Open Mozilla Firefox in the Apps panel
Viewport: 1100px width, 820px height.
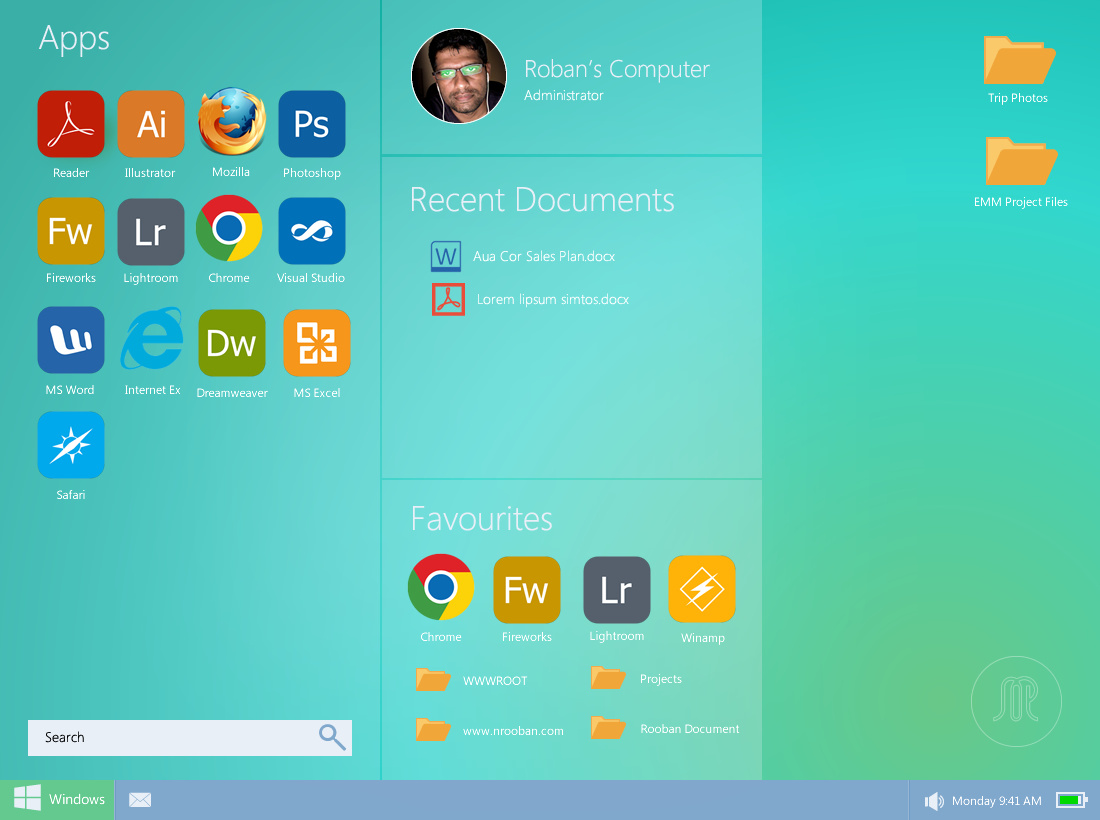[x=231, y=122]
